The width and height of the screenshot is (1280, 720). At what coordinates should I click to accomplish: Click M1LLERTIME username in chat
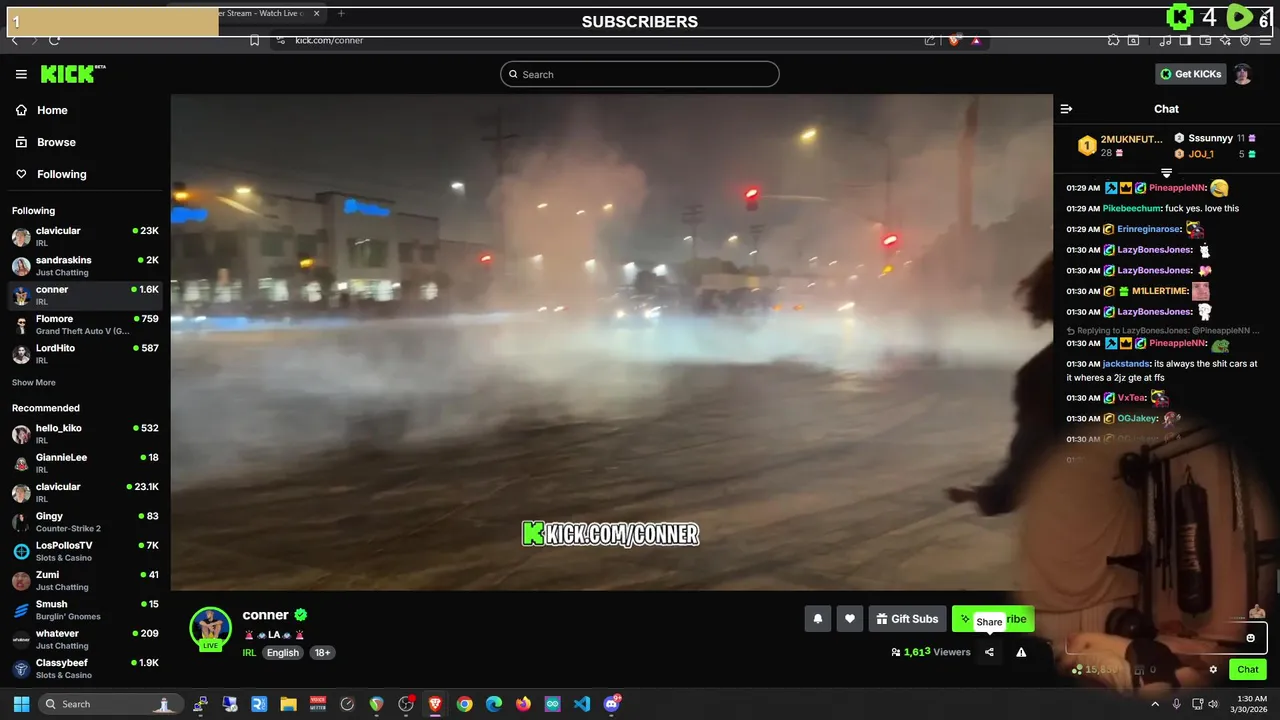1160,291
